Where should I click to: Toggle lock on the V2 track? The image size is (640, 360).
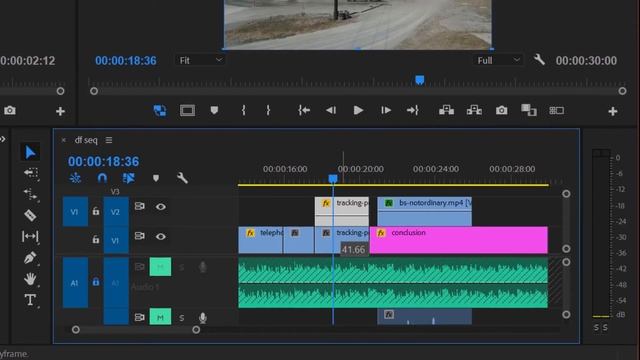point(96,211)
